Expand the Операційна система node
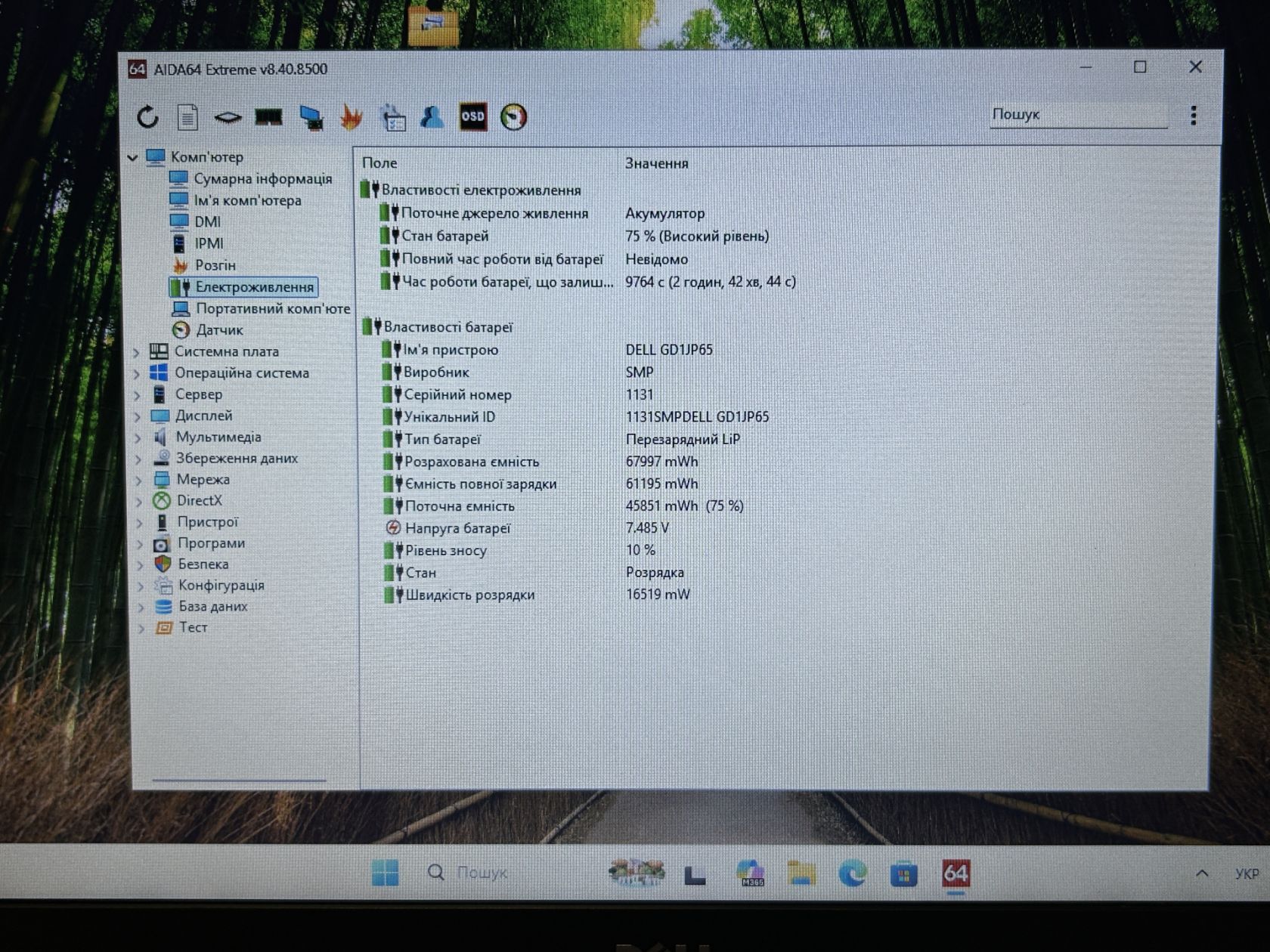 (x=137, y=373)
